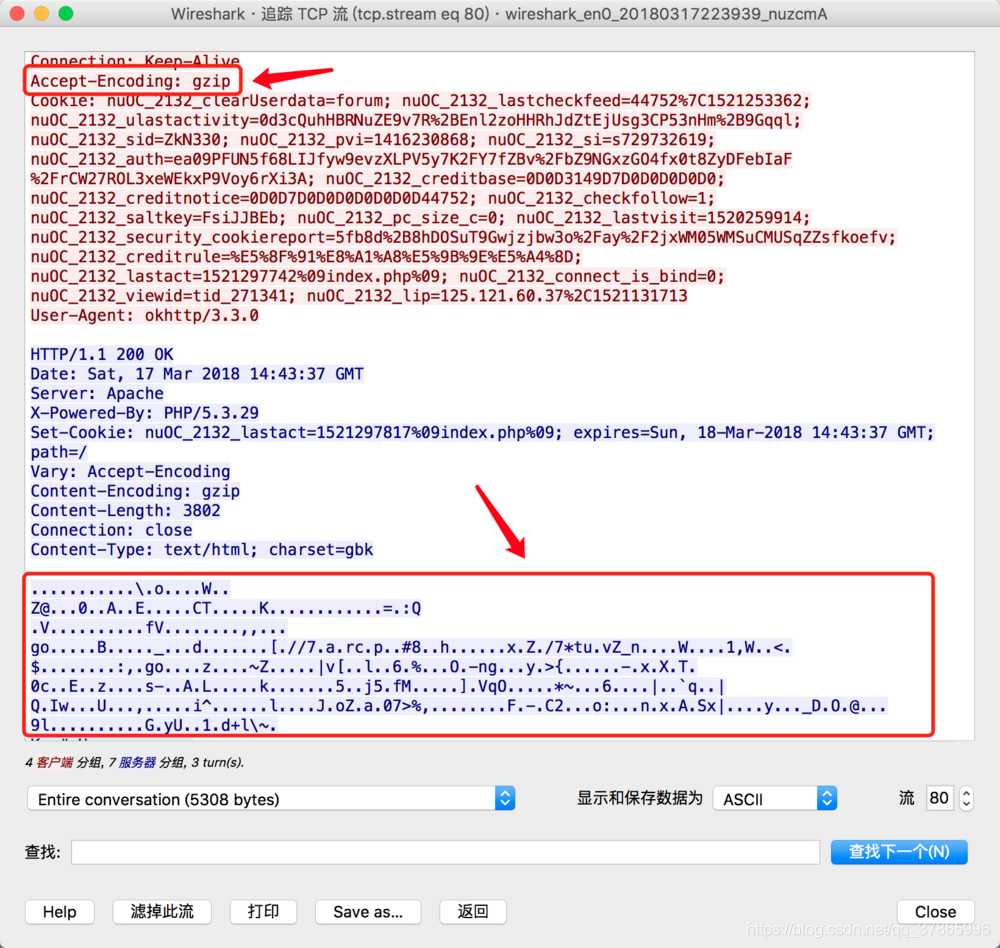The height and width of the screenshot is (948, 1000).
Task: Click the Save as... button
Action: click(368, 912)
